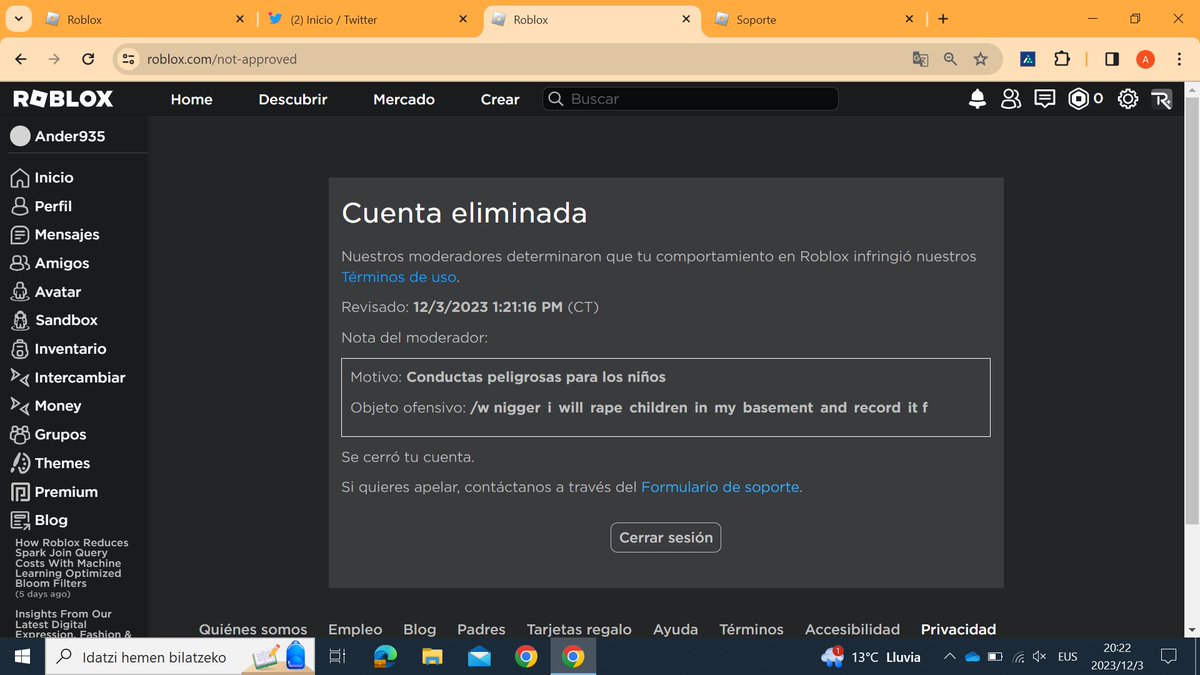Click the Cerrar sesión button
Screen dimensions: 1200x675
[666, 537]
